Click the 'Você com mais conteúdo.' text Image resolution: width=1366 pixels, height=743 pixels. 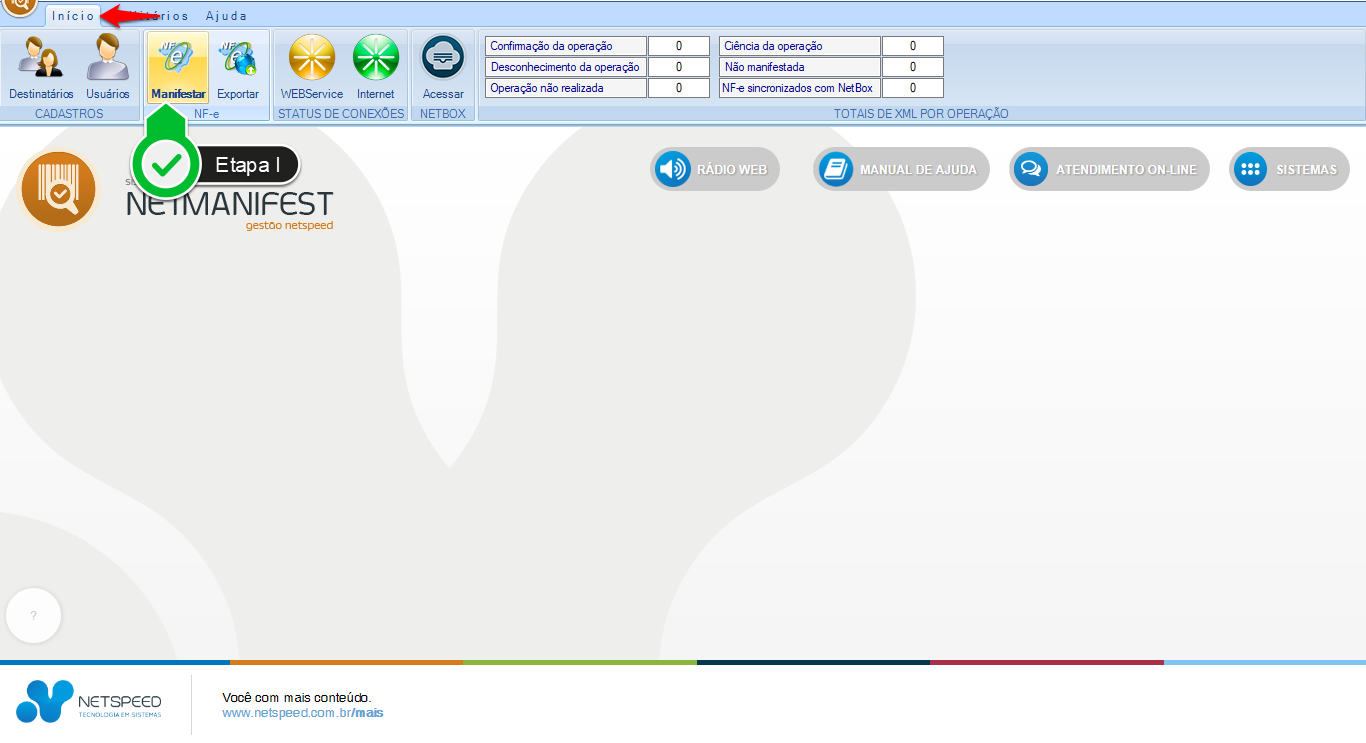click(297, 697)
